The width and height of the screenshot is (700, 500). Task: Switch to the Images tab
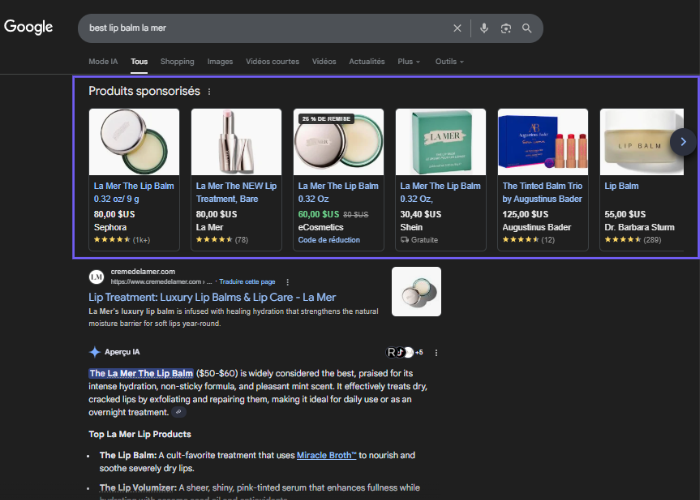(x=220, y=61)
